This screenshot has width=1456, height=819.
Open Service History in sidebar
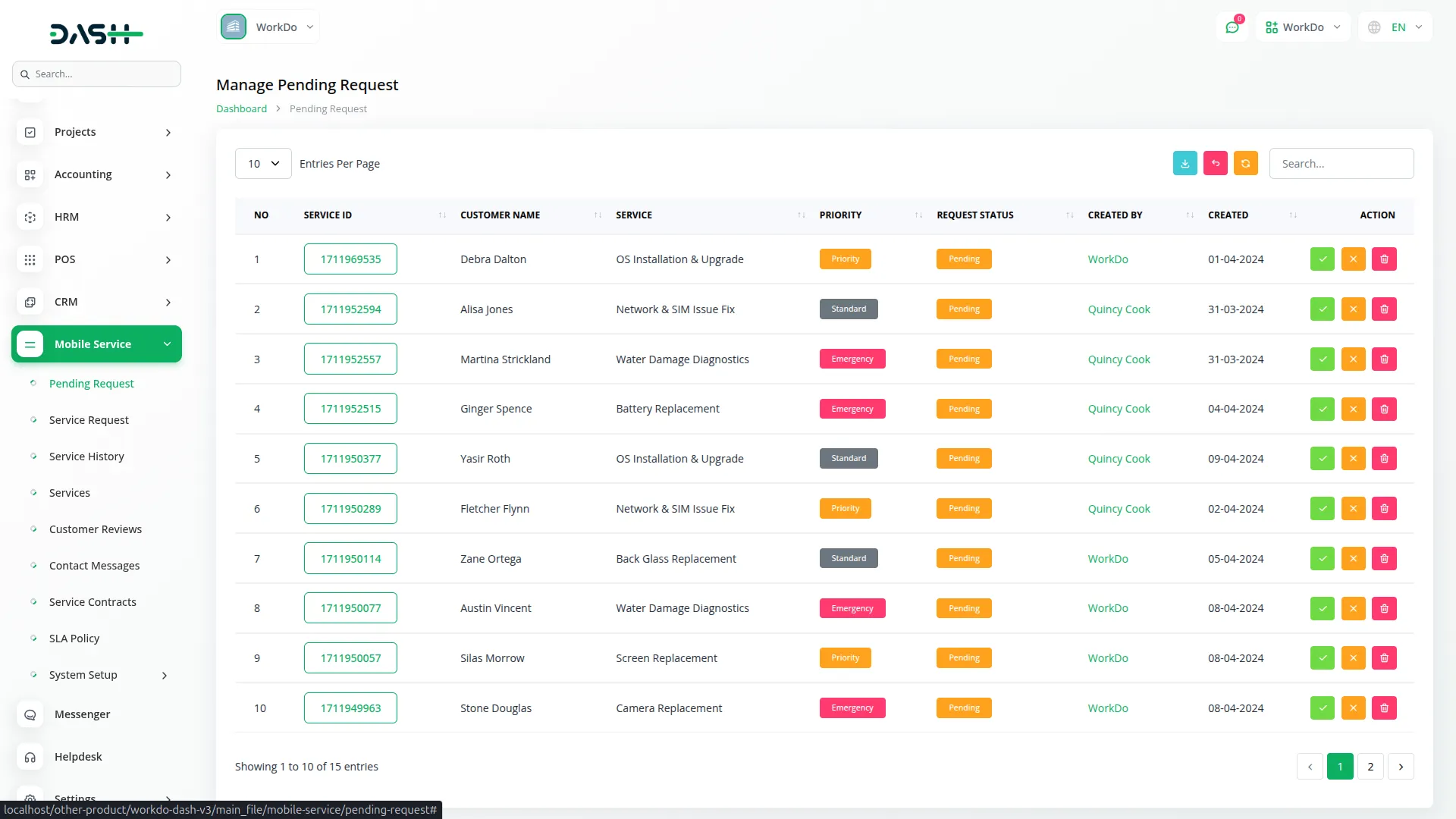tap(86, 457)
